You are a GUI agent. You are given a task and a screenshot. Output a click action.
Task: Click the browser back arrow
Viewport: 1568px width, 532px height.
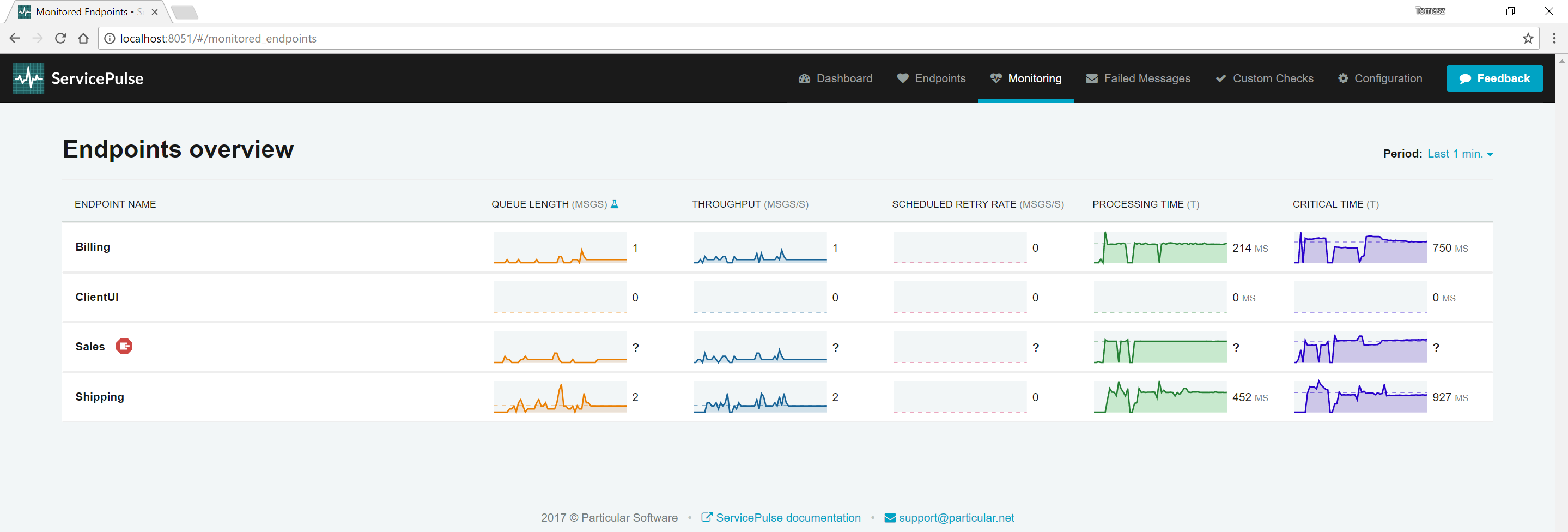point(15,38)
